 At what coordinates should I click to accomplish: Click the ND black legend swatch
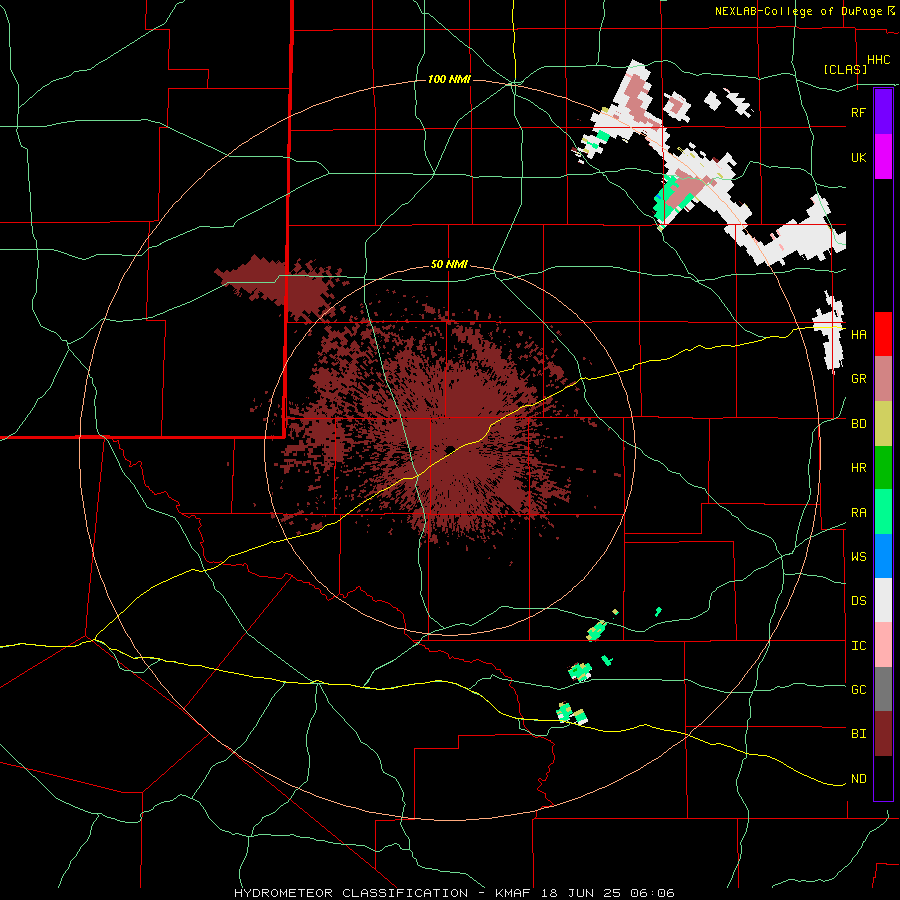pyautogui.click(x=883, y=778)
